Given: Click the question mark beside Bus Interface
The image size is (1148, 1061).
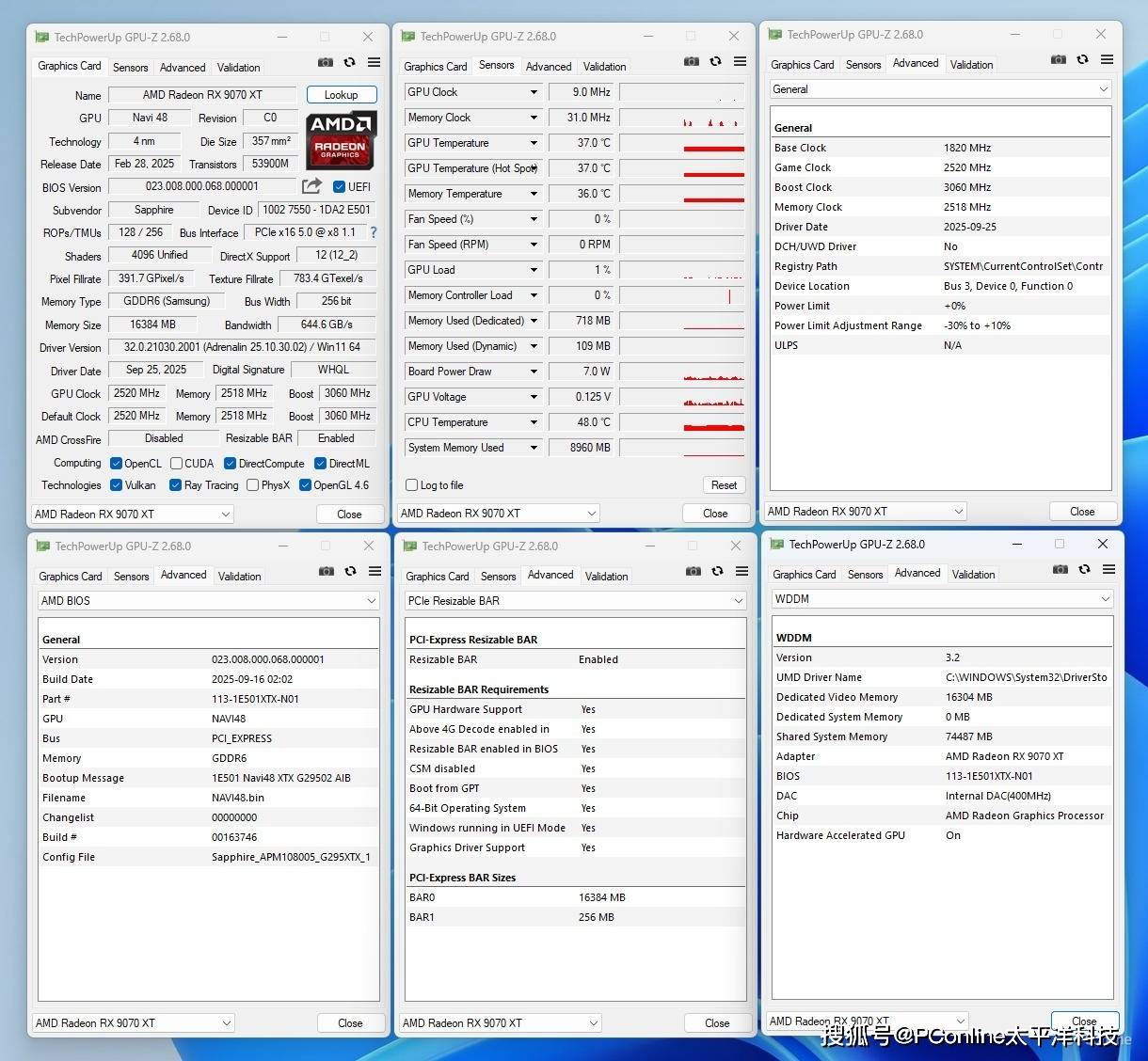Looking at the screenshot, I should pyautogui.click(x=374, y=232).
